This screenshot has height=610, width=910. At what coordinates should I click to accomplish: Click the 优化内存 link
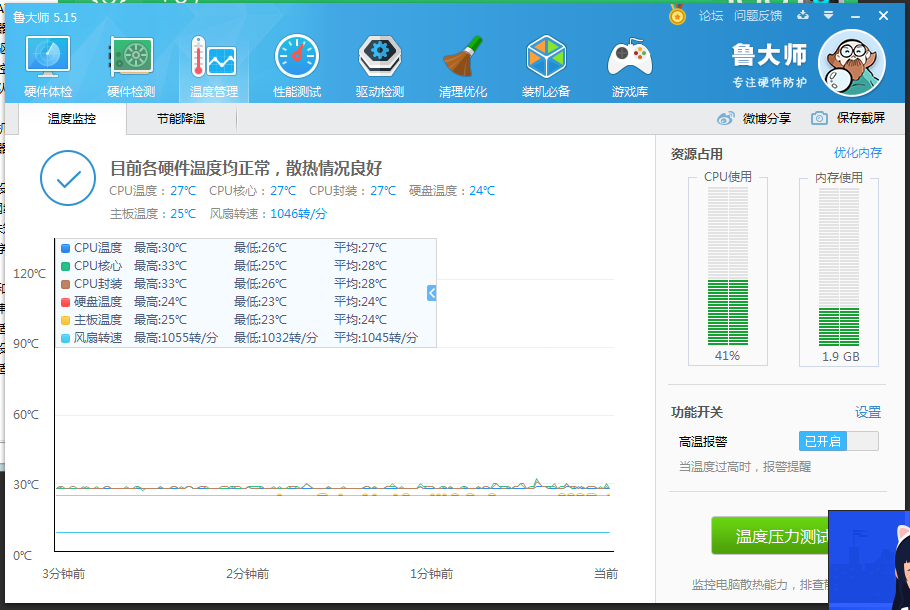pos(858,153)
